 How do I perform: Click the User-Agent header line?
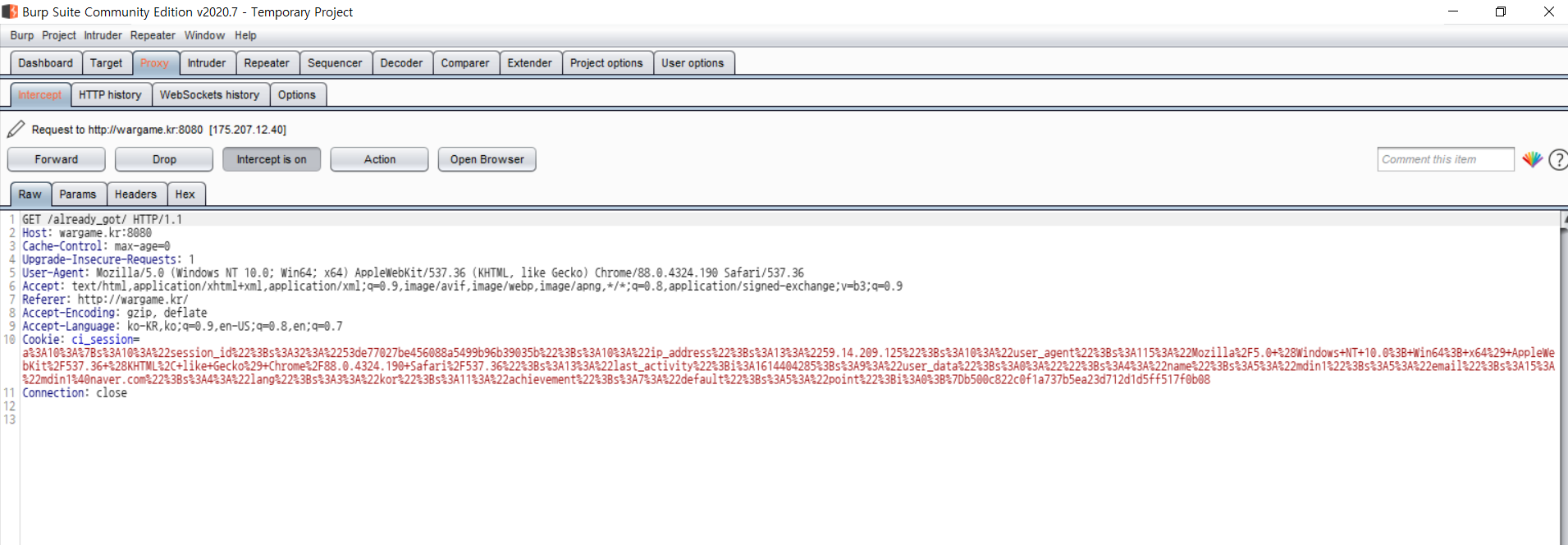coord(413,272)
